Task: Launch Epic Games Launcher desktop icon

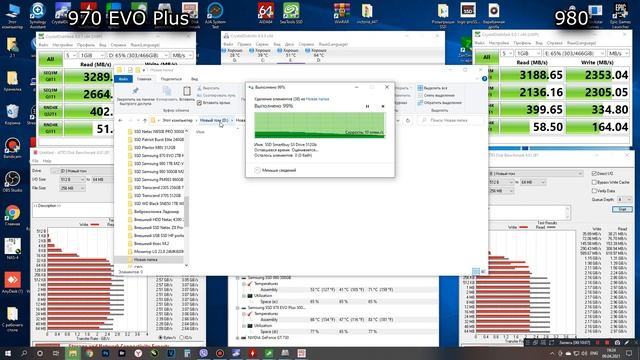Action: [x=620, y=16]
